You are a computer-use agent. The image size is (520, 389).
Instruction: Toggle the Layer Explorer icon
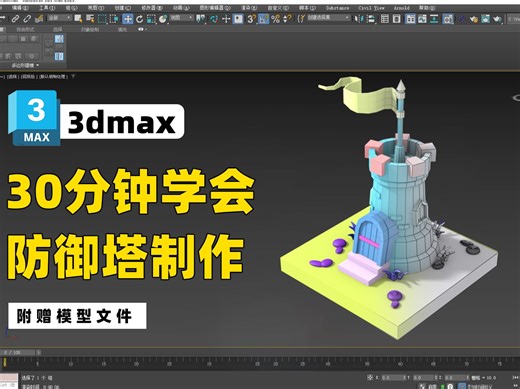click(x=397, y=19)
